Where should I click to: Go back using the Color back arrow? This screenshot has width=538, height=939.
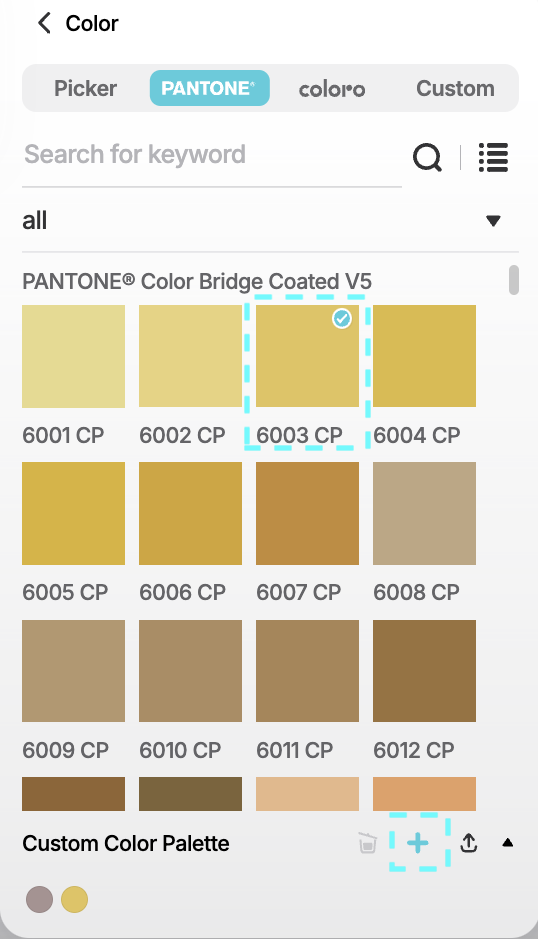pyautogui.click(x=44, y=23)
